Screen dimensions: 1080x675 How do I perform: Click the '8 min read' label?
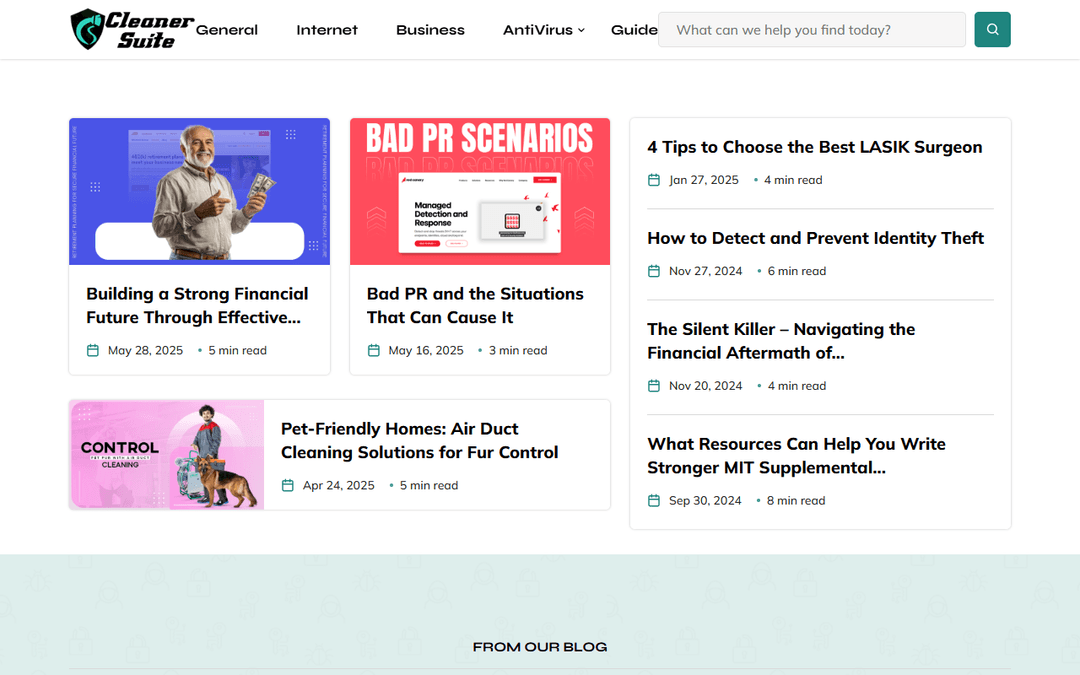pyautogui.click(x=796, y=501)
